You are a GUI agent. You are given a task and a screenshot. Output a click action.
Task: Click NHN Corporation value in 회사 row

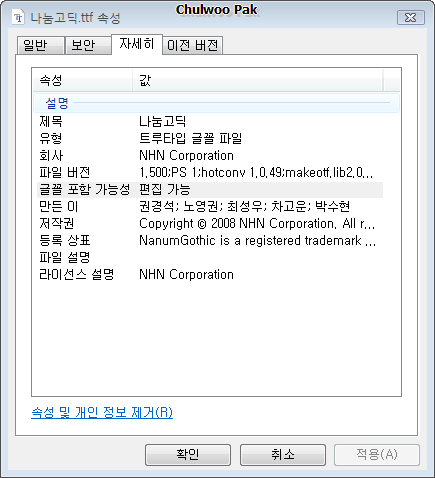pos(186,155)
